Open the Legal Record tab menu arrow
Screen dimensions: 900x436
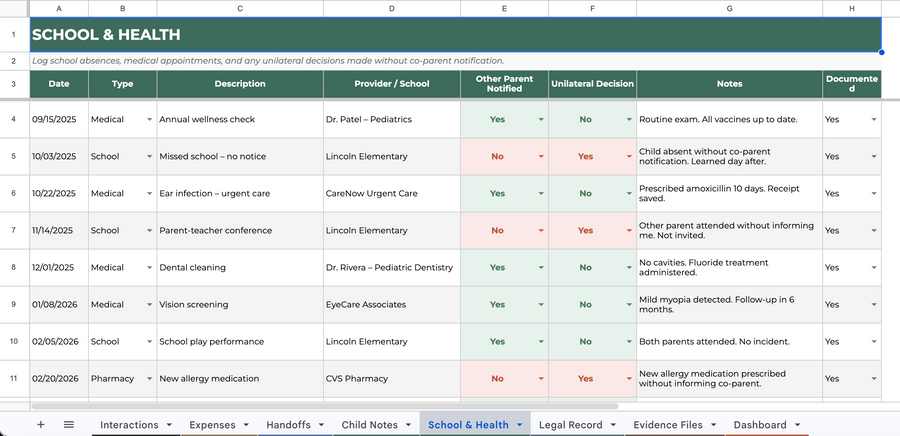pyautogui.click(x=614, y=425)
